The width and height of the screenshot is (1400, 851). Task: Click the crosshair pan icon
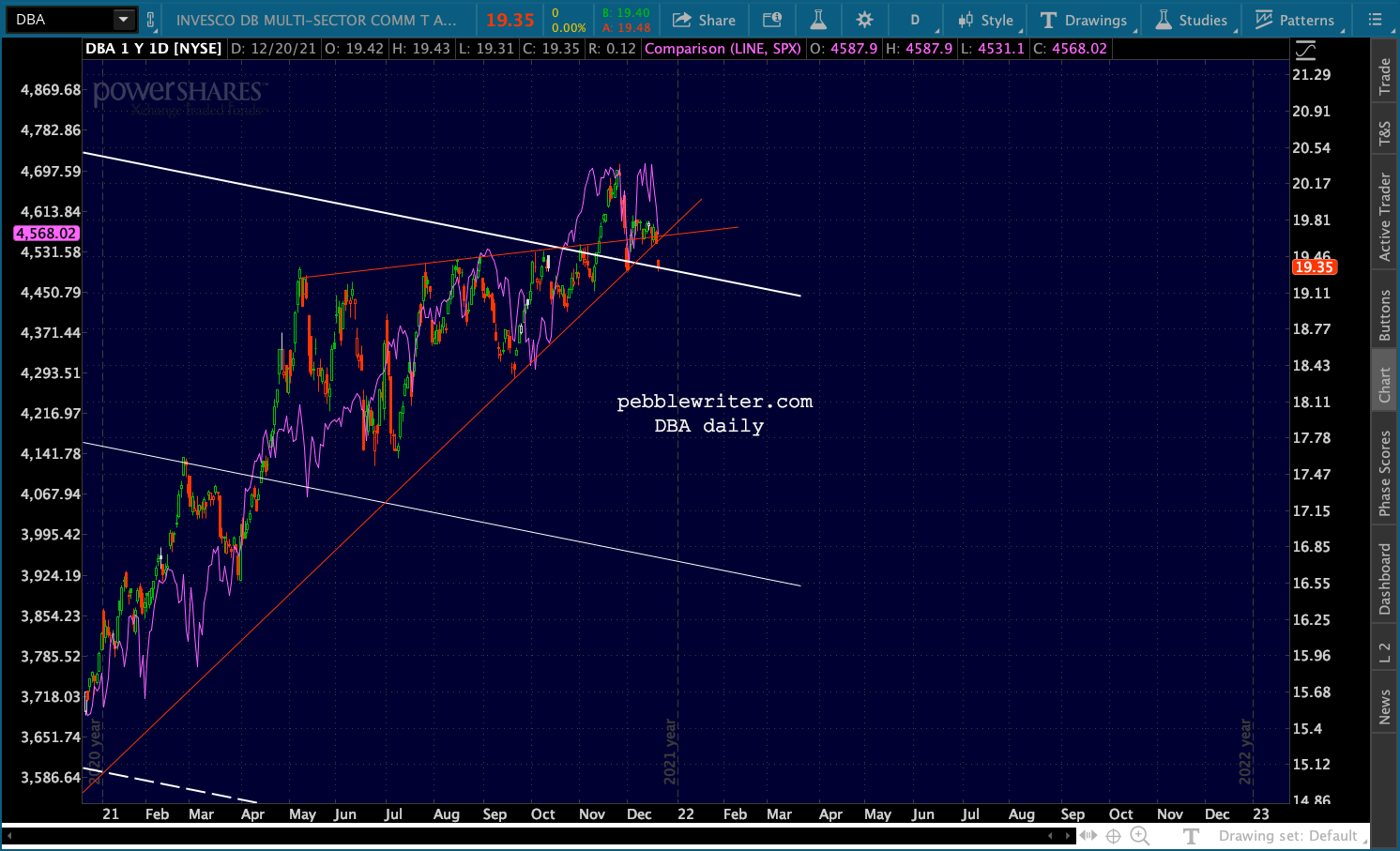click(x=1114, y=836)
